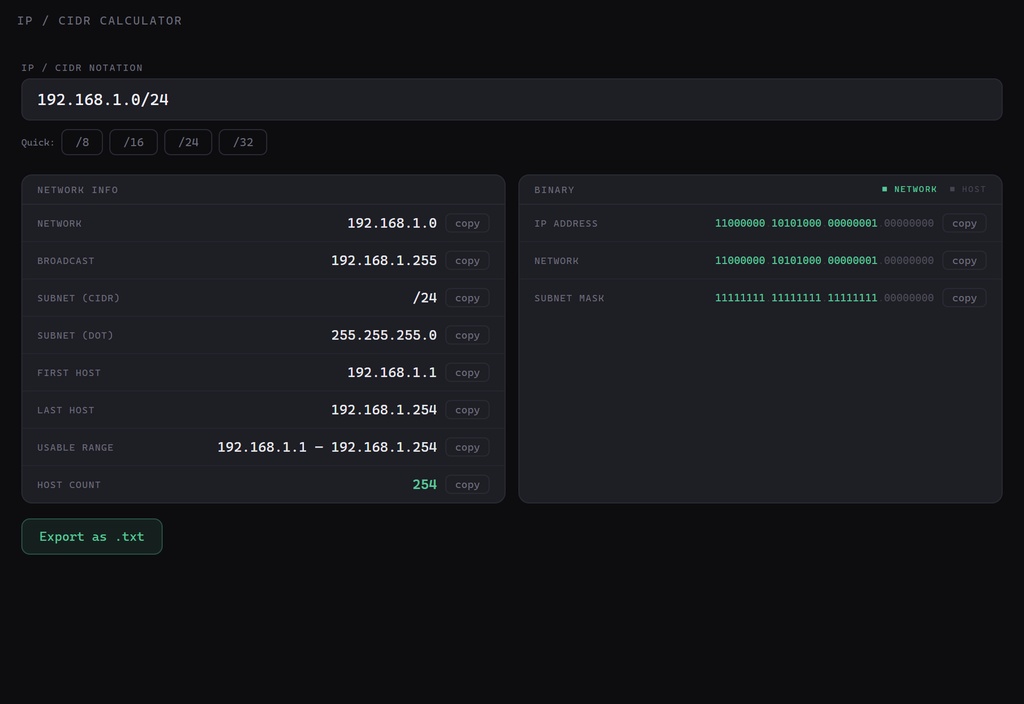
Task: Click the BINARY panel header
Action: [x=554, y=190]
